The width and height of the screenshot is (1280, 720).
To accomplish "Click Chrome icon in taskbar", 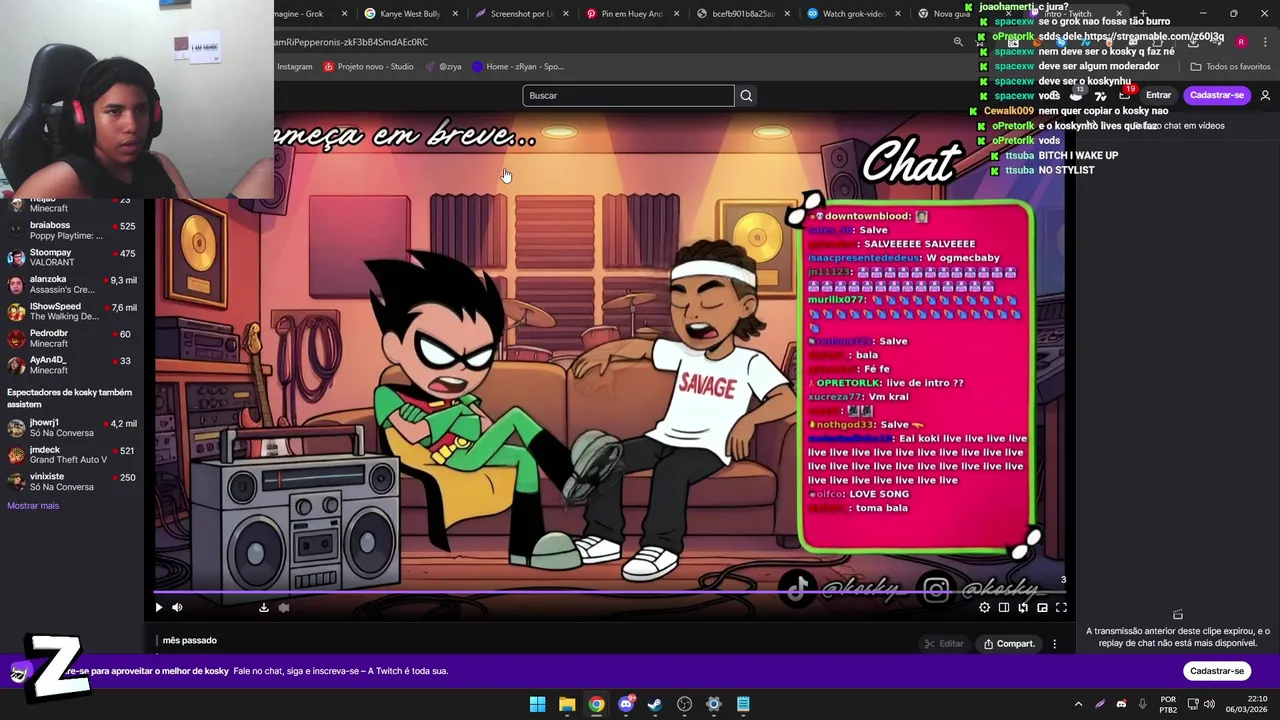I will click(596, 704).
